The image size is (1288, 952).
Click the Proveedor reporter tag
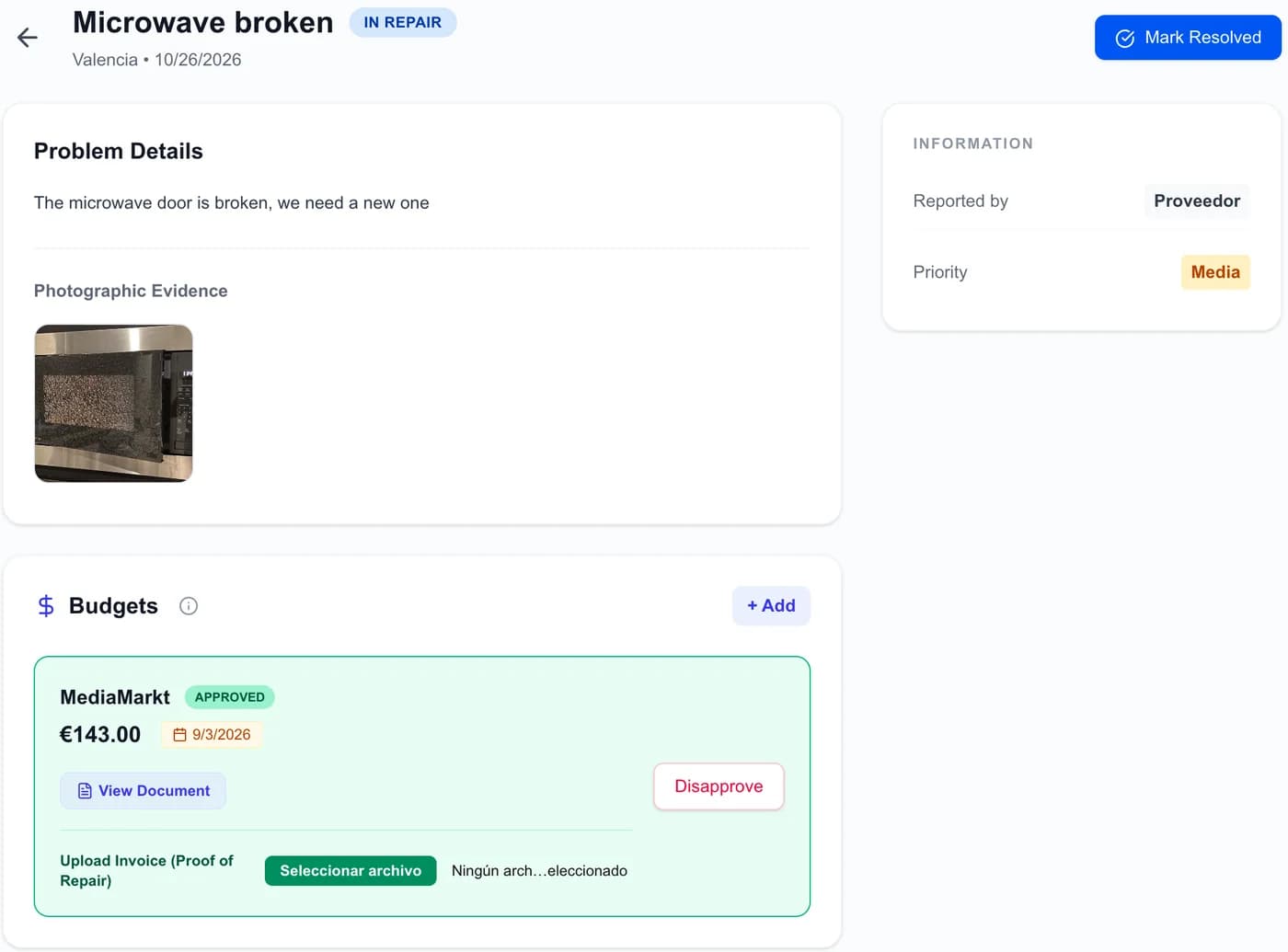click(x=1197, y=201)
